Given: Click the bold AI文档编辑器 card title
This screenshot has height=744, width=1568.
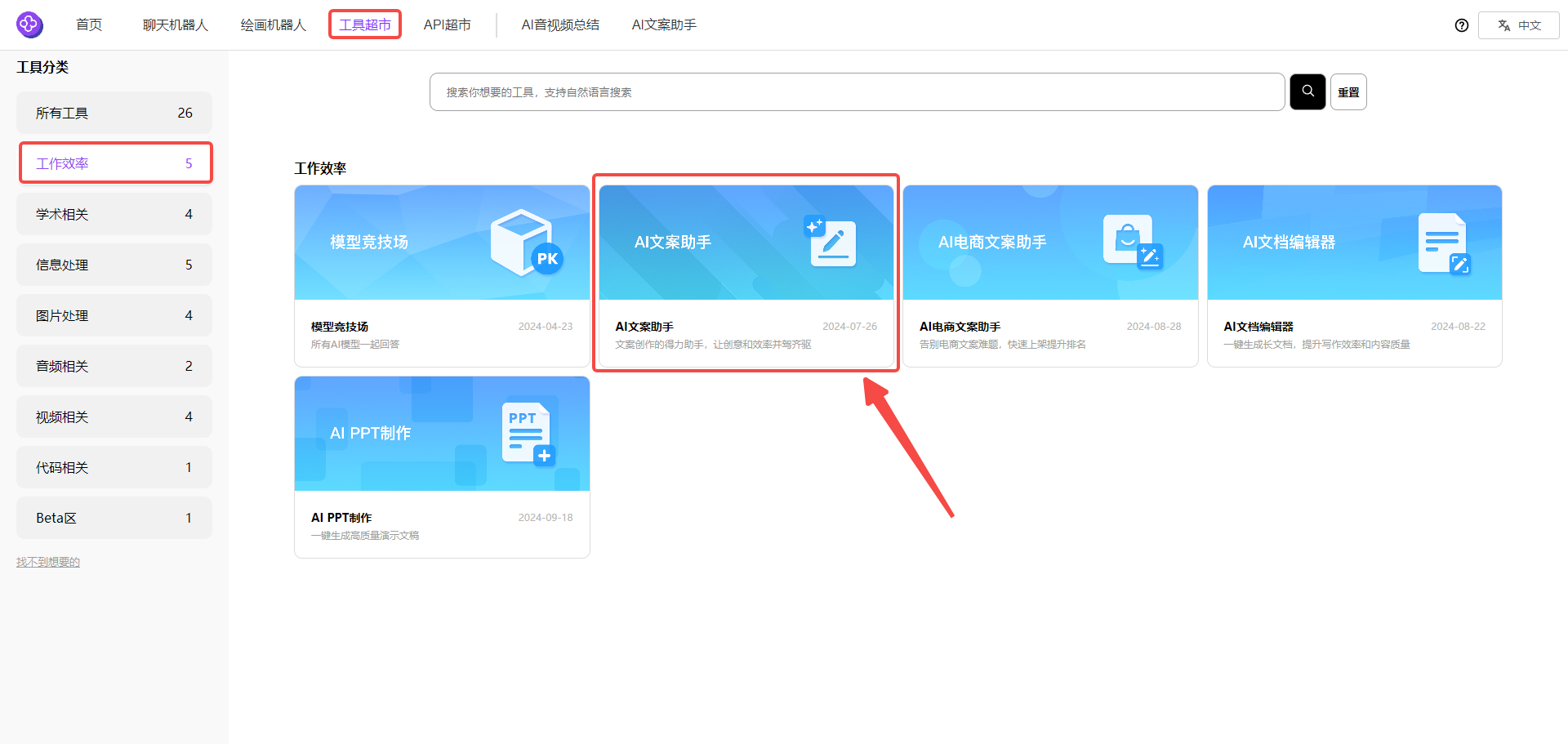Looking at the screenshot, I should click(1258, 326).
